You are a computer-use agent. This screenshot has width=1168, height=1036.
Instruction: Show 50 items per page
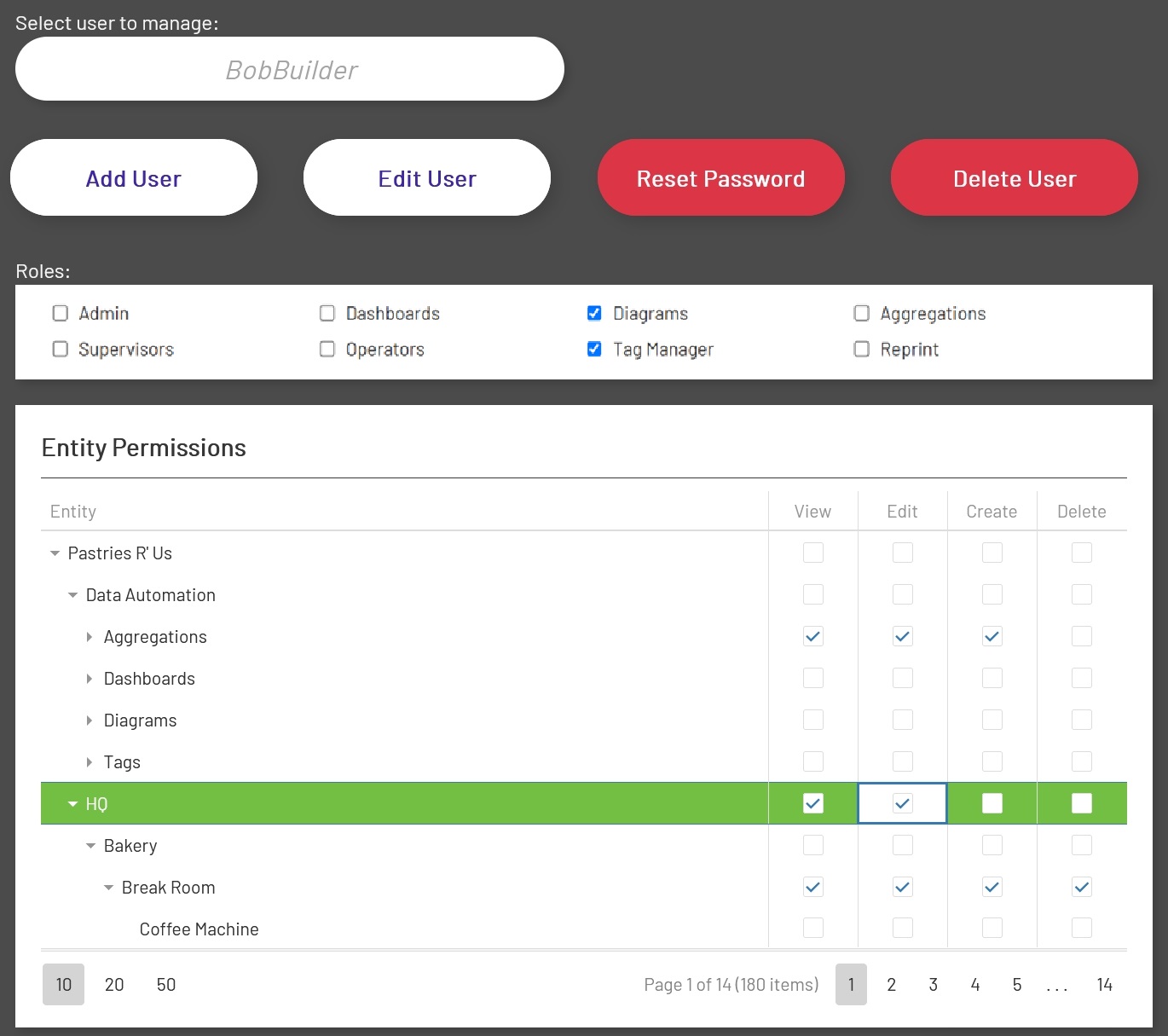(165, 984)
